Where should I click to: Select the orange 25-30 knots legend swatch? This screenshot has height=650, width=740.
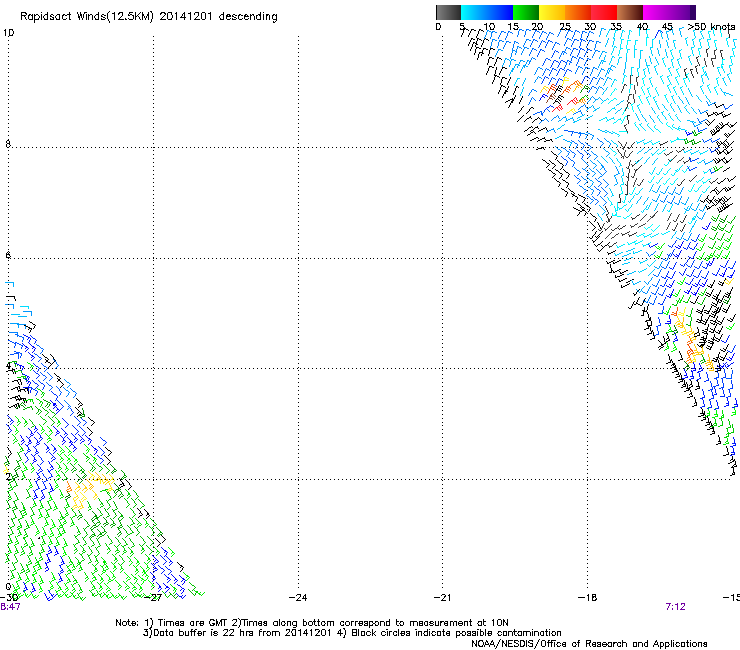tap(578, 12)
